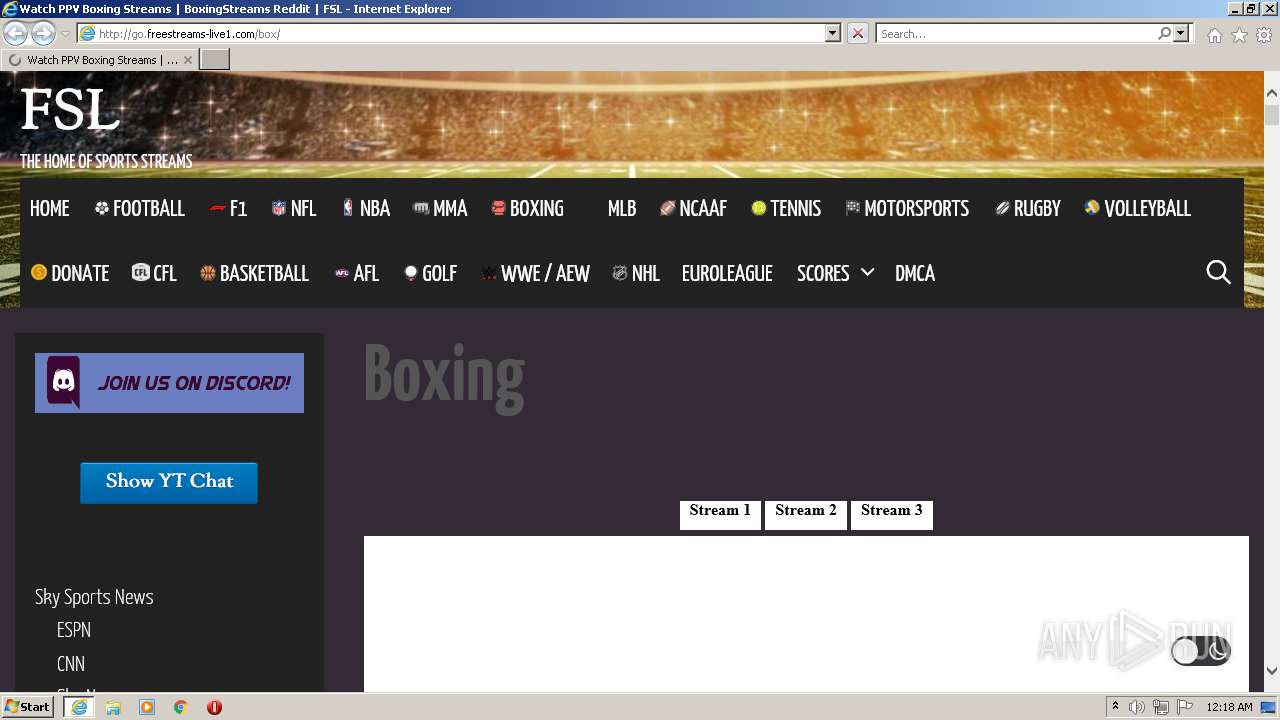Open the WWE / AEW nav item

pos(535,274)
